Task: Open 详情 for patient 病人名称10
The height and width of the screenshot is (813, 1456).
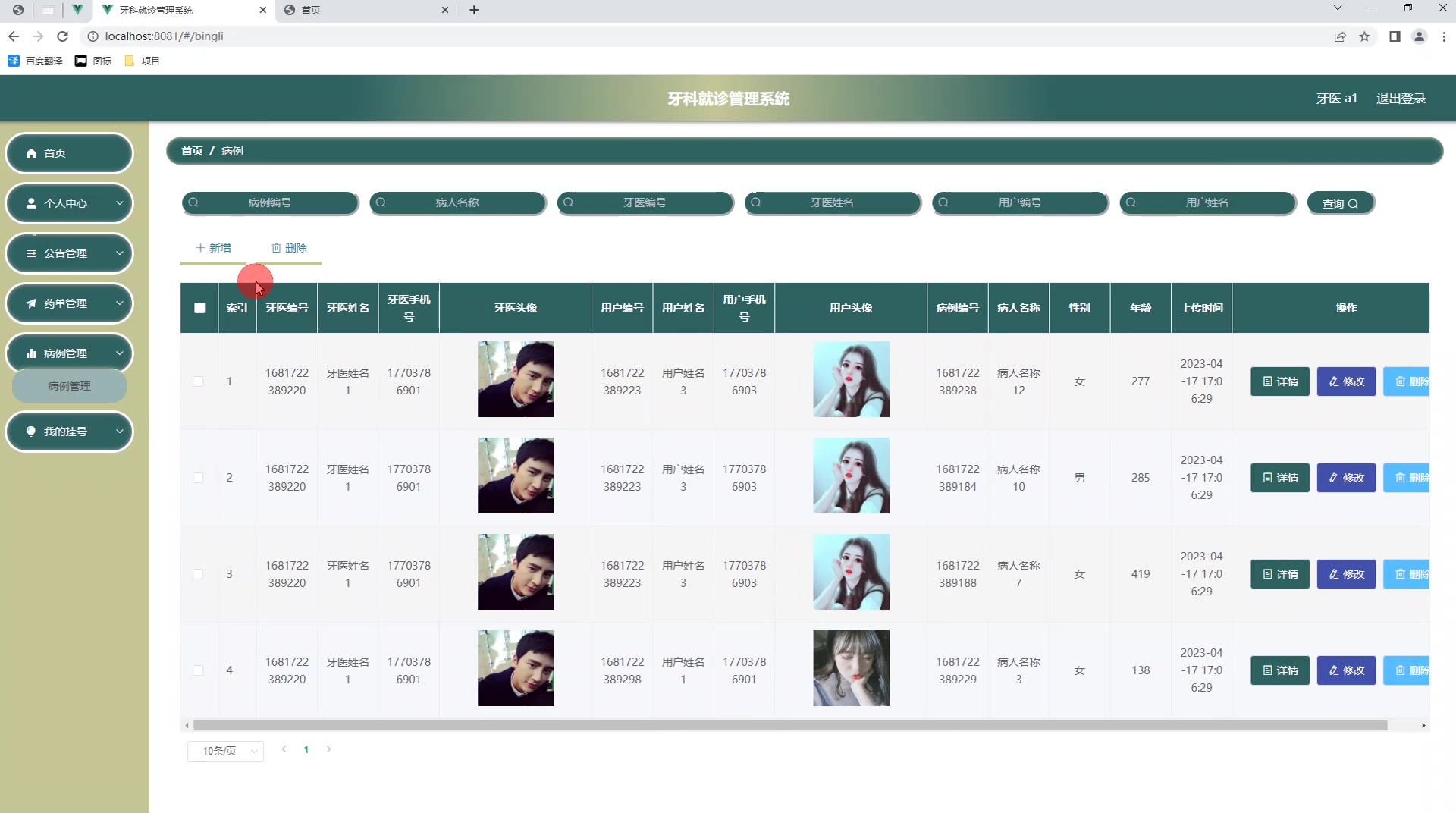Action: tap(1280, 478)
